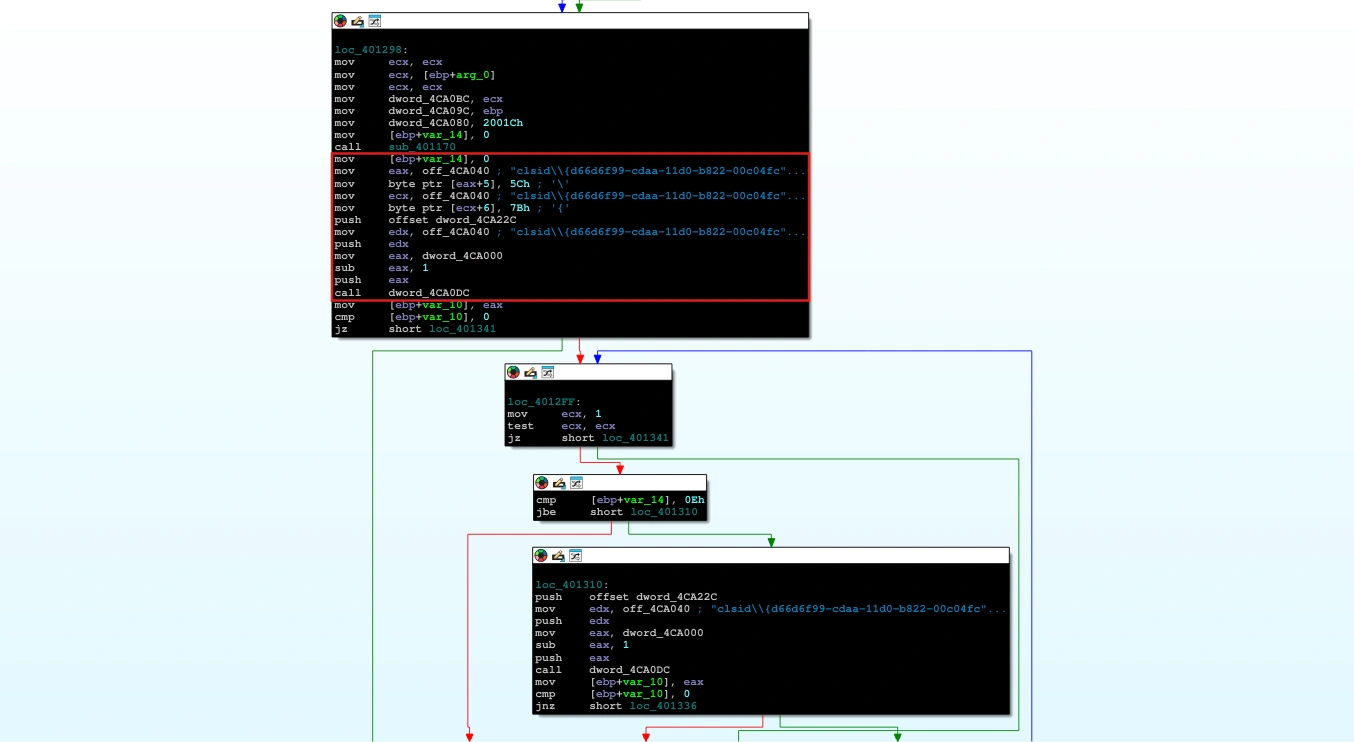The height and width of the screenshot is (742, 1354).
Task: Open the color wheel on the cmp var_14 node
Action: pos(541,483)
